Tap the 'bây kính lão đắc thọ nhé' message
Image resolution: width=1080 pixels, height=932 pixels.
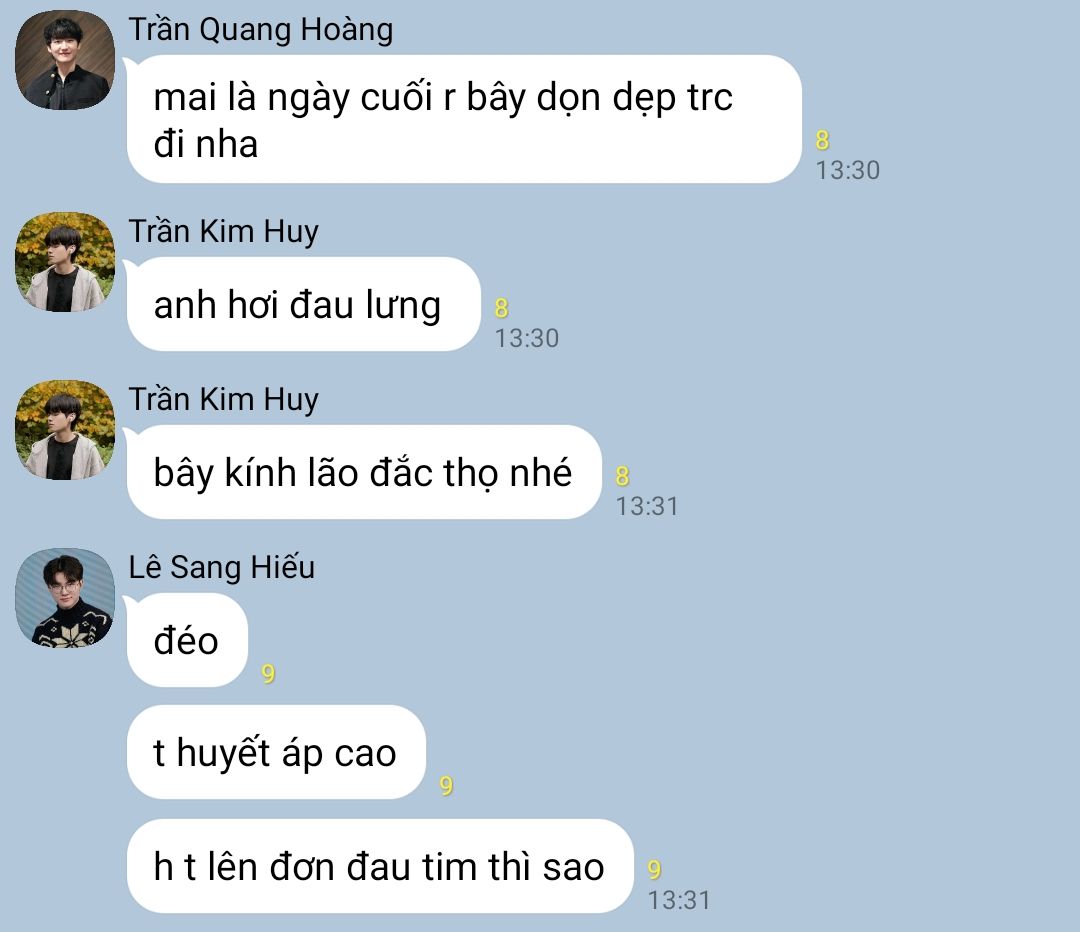[364, 472]
